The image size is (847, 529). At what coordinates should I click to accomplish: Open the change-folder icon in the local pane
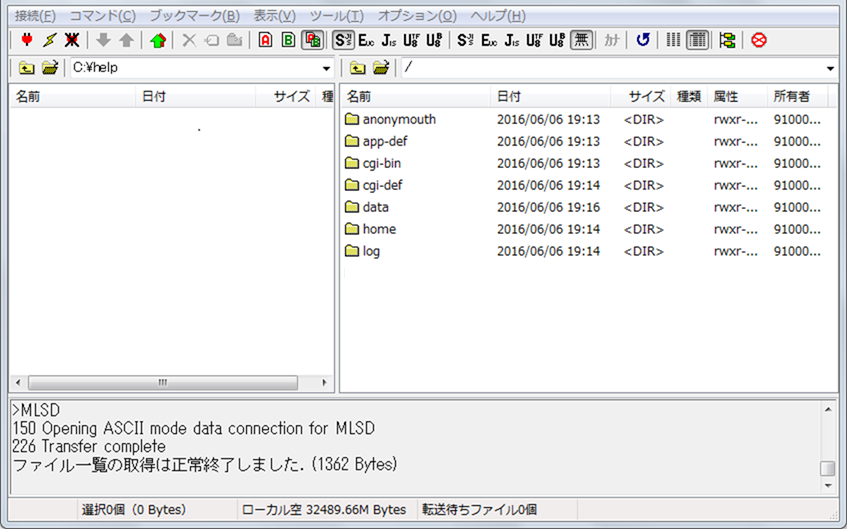pos(50,68)
